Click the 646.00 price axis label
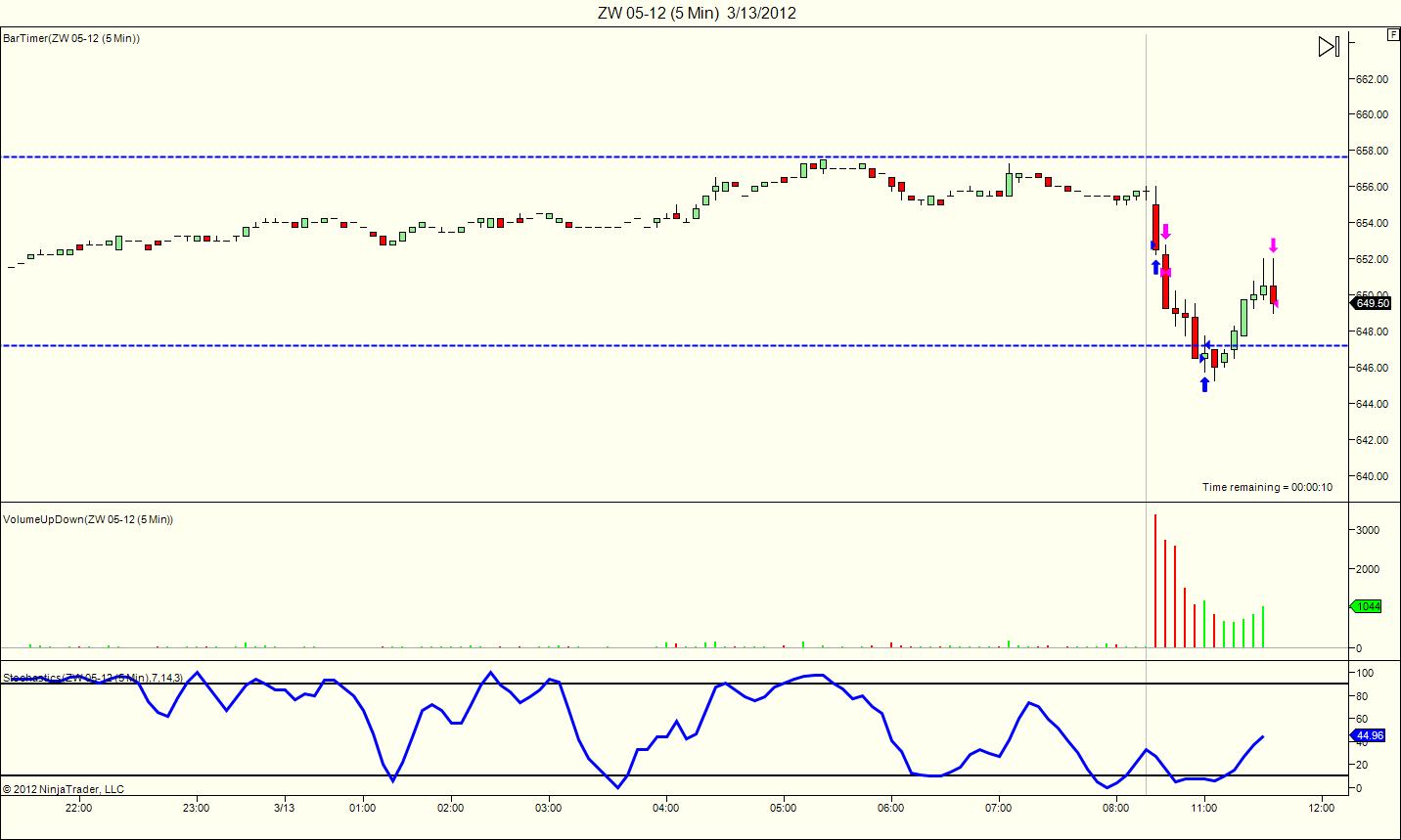The image size is (1401, 840). coord(1374,368)
